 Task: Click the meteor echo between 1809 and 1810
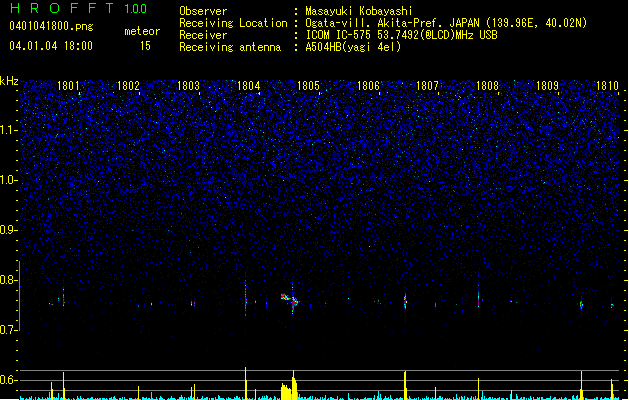point(581,304)
